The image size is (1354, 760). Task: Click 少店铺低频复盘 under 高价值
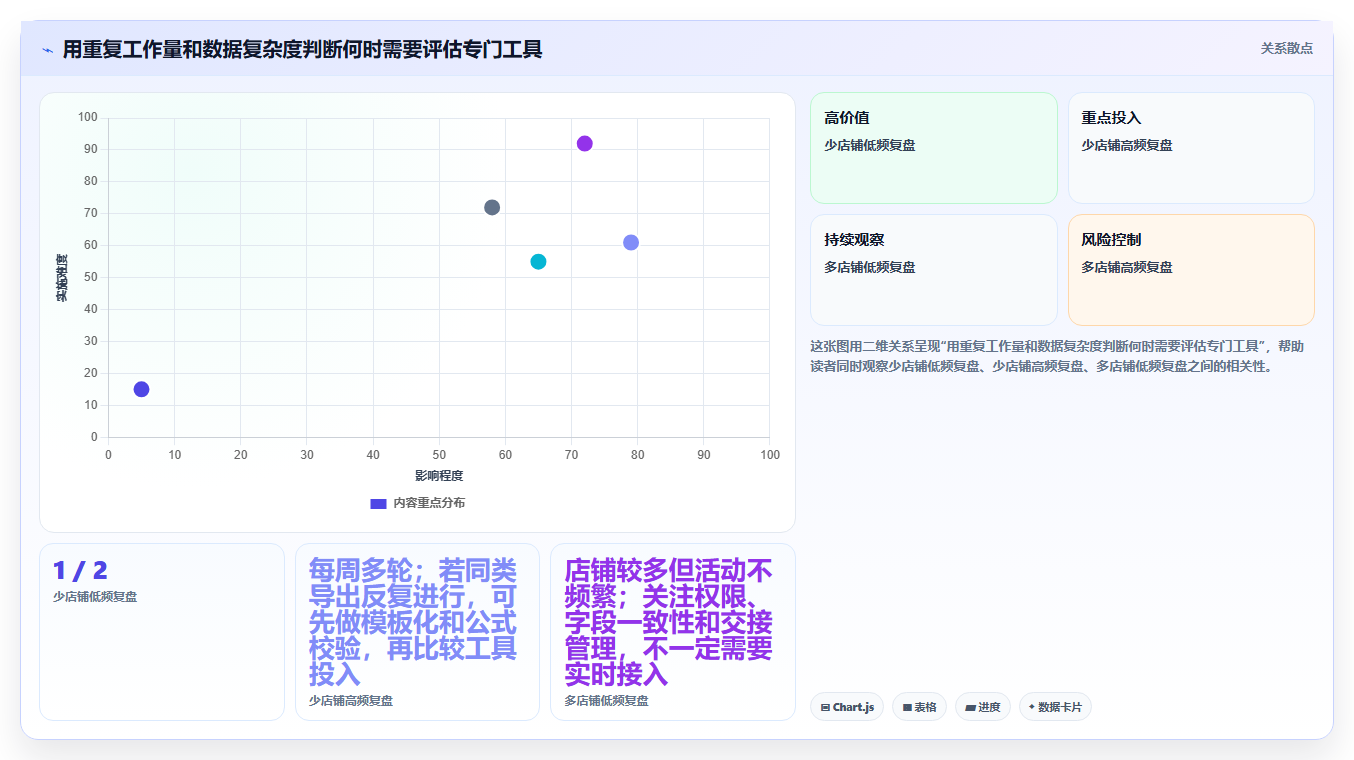click(x=869, y=145)
